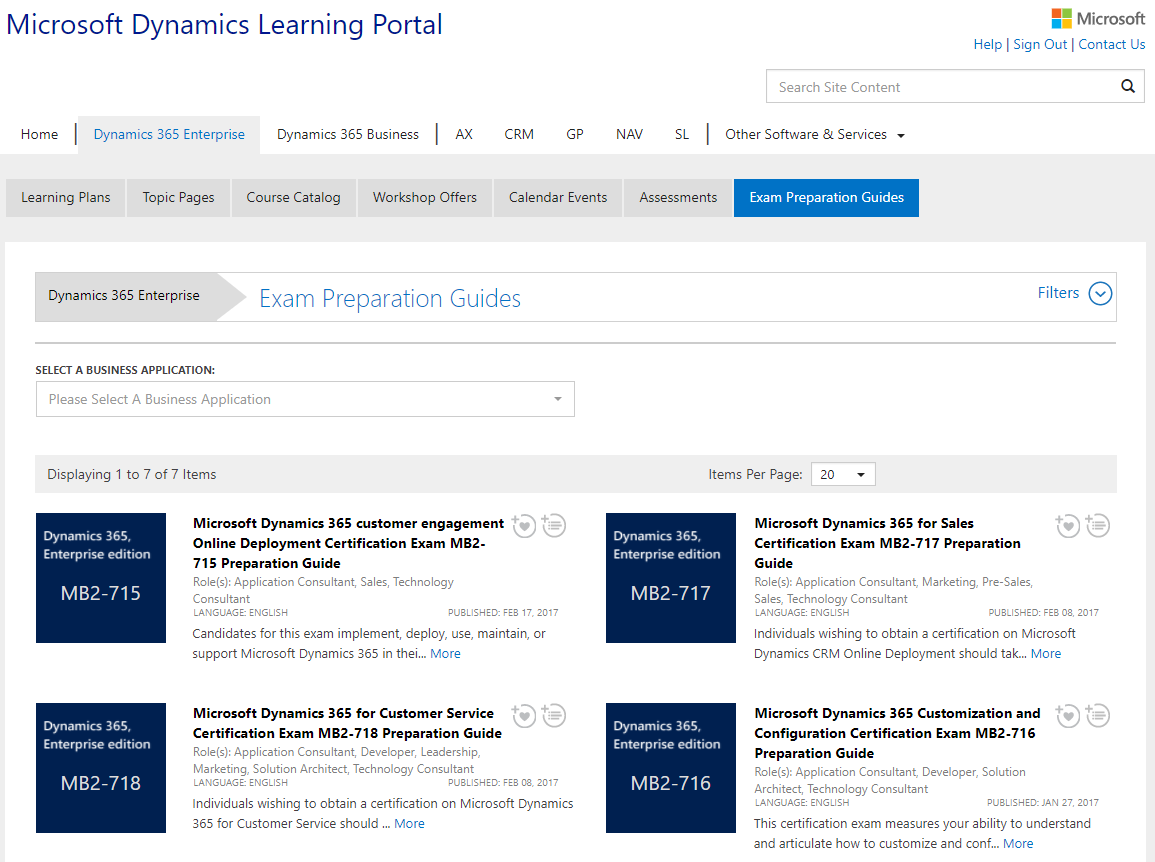This screenshot has width=1155, height=862.
Task: Add MB2-715 guide to list icon
Action: click(554, 525)
